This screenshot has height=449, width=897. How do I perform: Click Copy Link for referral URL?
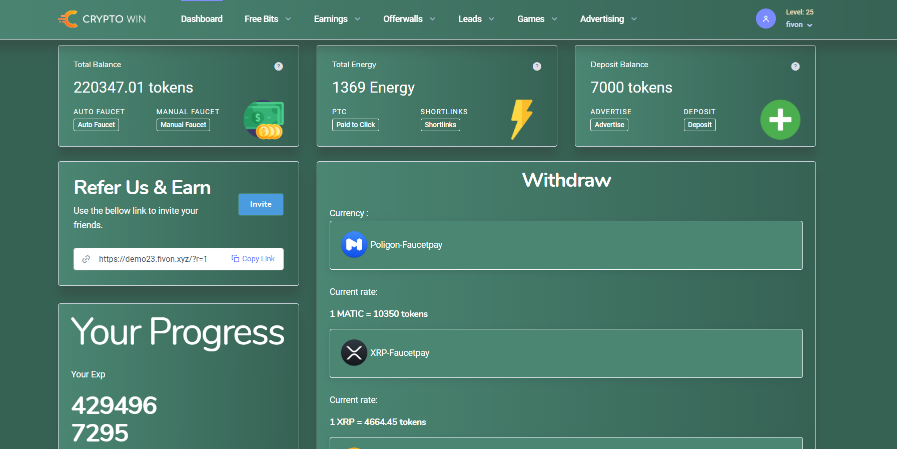(x=253, y=259)
